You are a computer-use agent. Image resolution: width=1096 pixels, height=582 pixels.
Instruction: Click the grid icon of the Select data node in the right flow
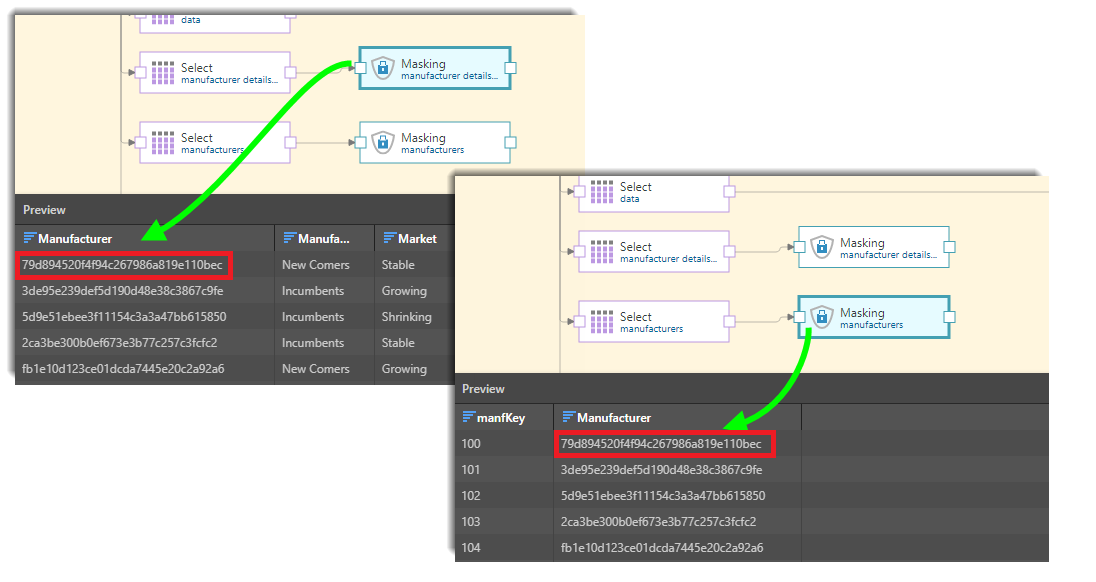[601, 192]
